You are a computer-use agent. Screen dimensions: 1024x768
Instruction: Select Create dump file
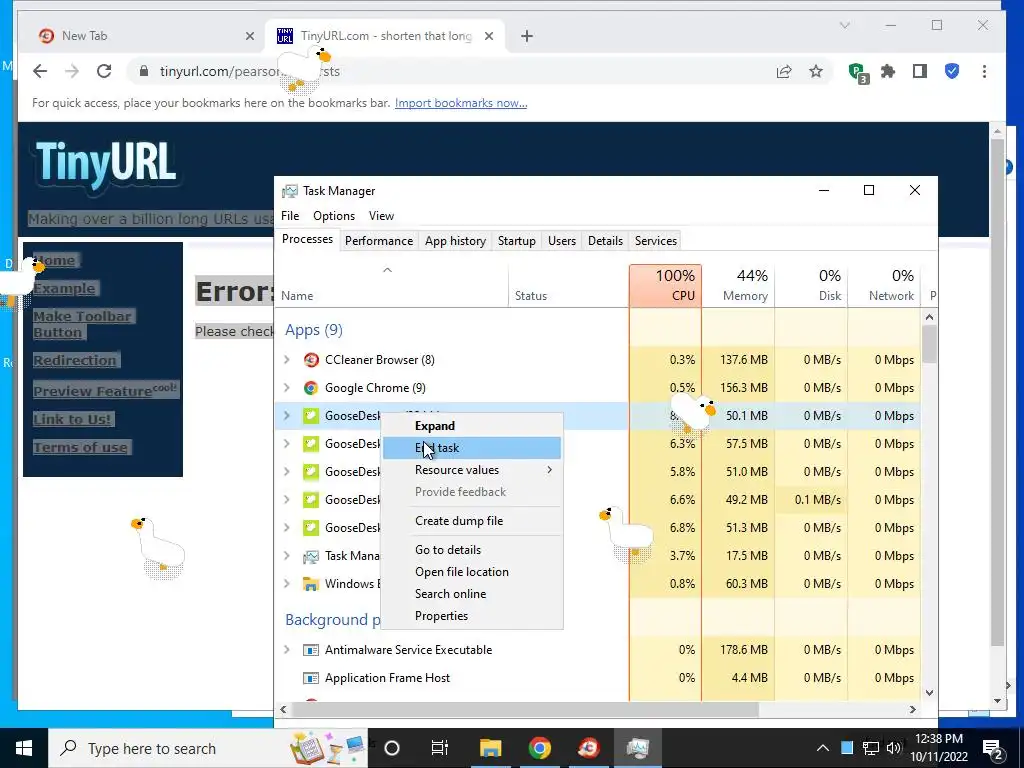[472, 521]
